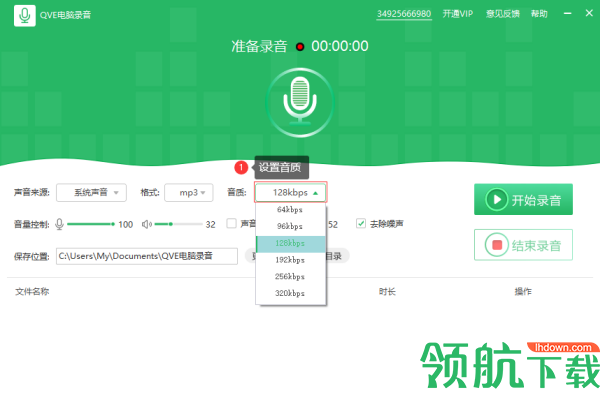Open account 34925666980 link
This screenshot has height=395, width=600.
click(404, 14)
